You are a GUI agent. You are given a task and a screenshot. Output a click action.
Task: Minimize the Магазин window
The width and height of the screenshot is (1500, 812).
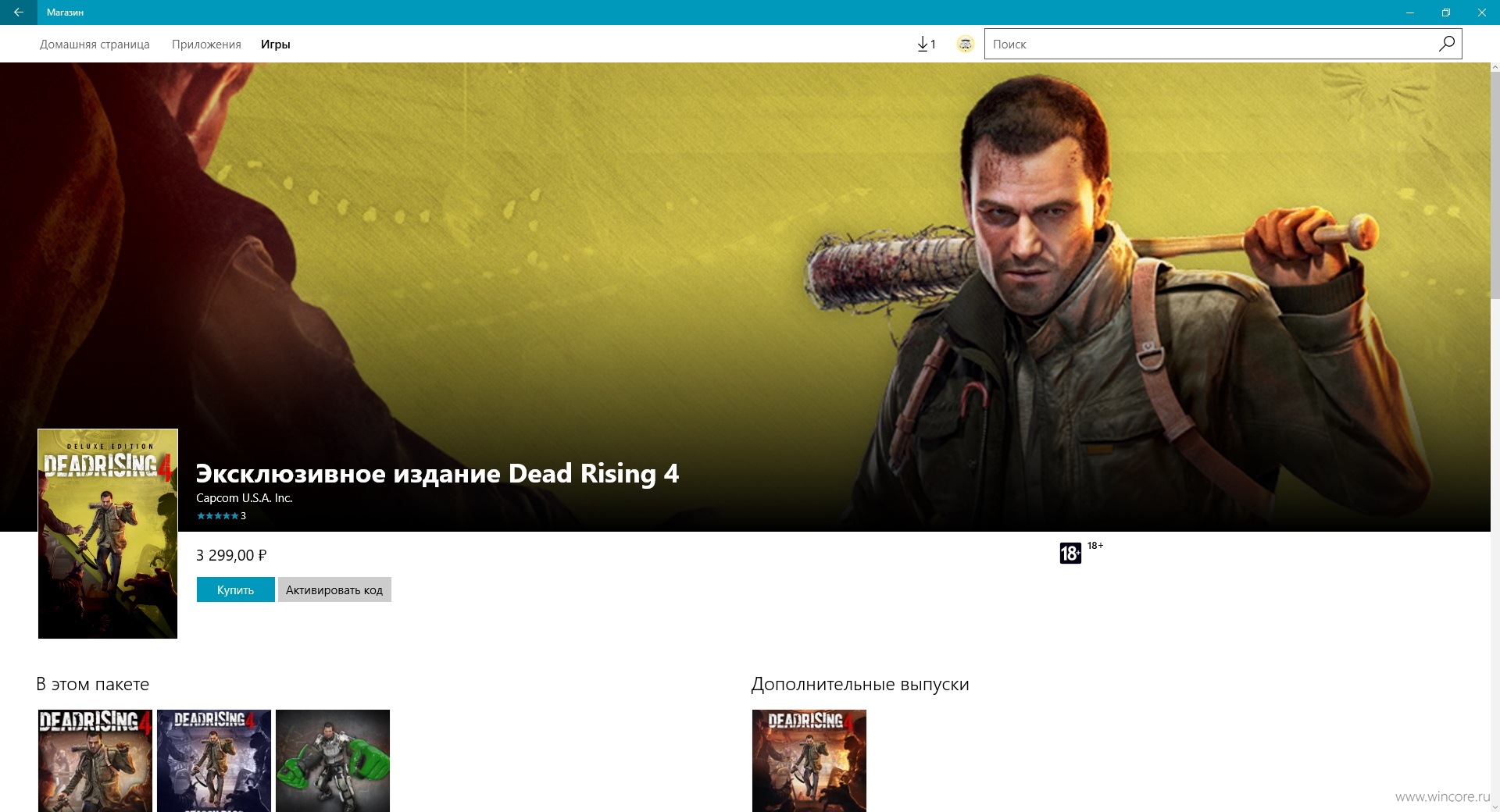1410,12
